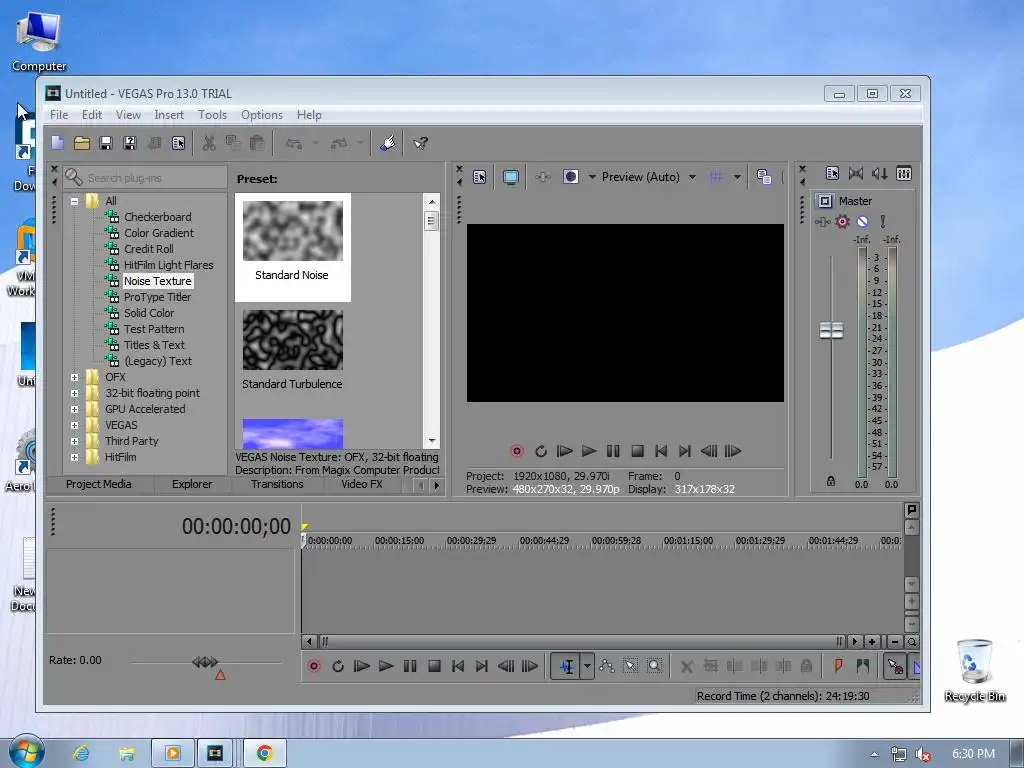Select the Normal Edit tool in timeline toolbar
1024x768 pixels.
click(566, 666)
